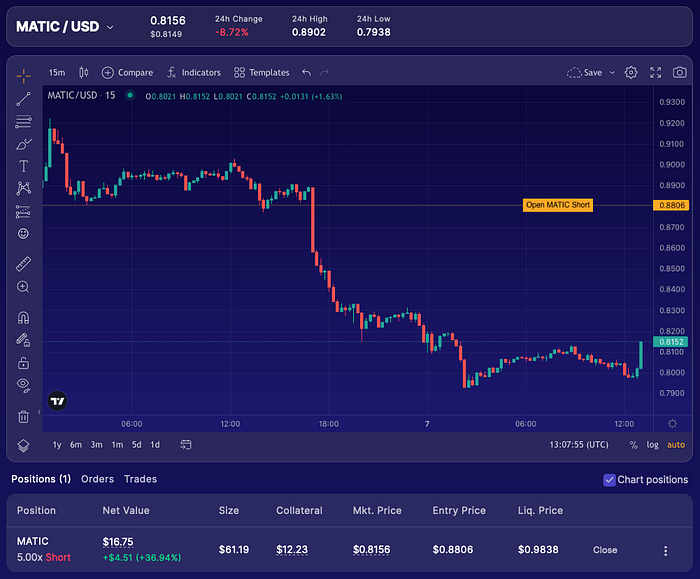
Task: Close the MATIC short position
Action: pyautogui.click(x=605, y=550)
